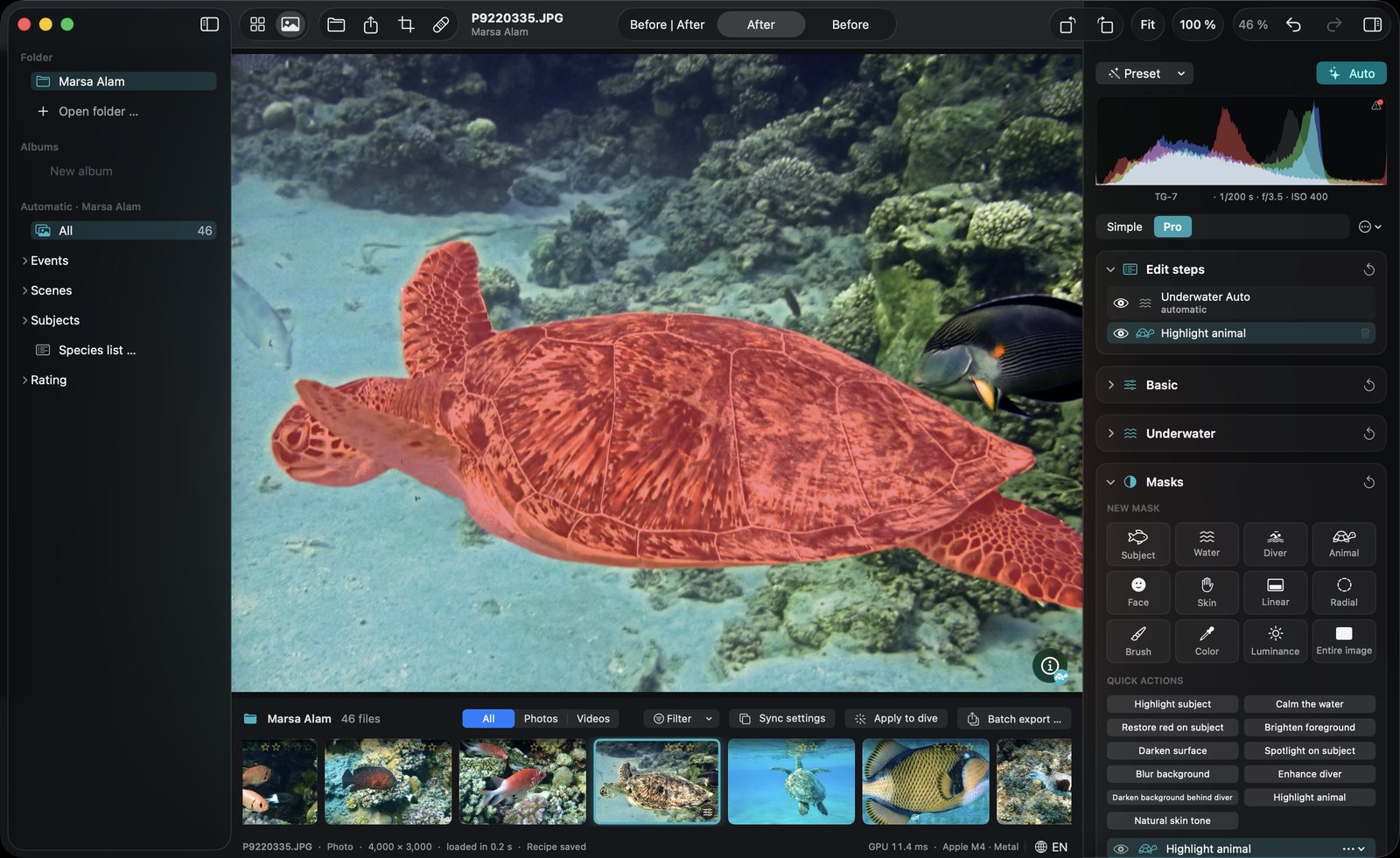Image resolution: width=1400 pixels, height=858 pixels.
Task: Apply the Blur background quick action
Action: (1172, 774)
